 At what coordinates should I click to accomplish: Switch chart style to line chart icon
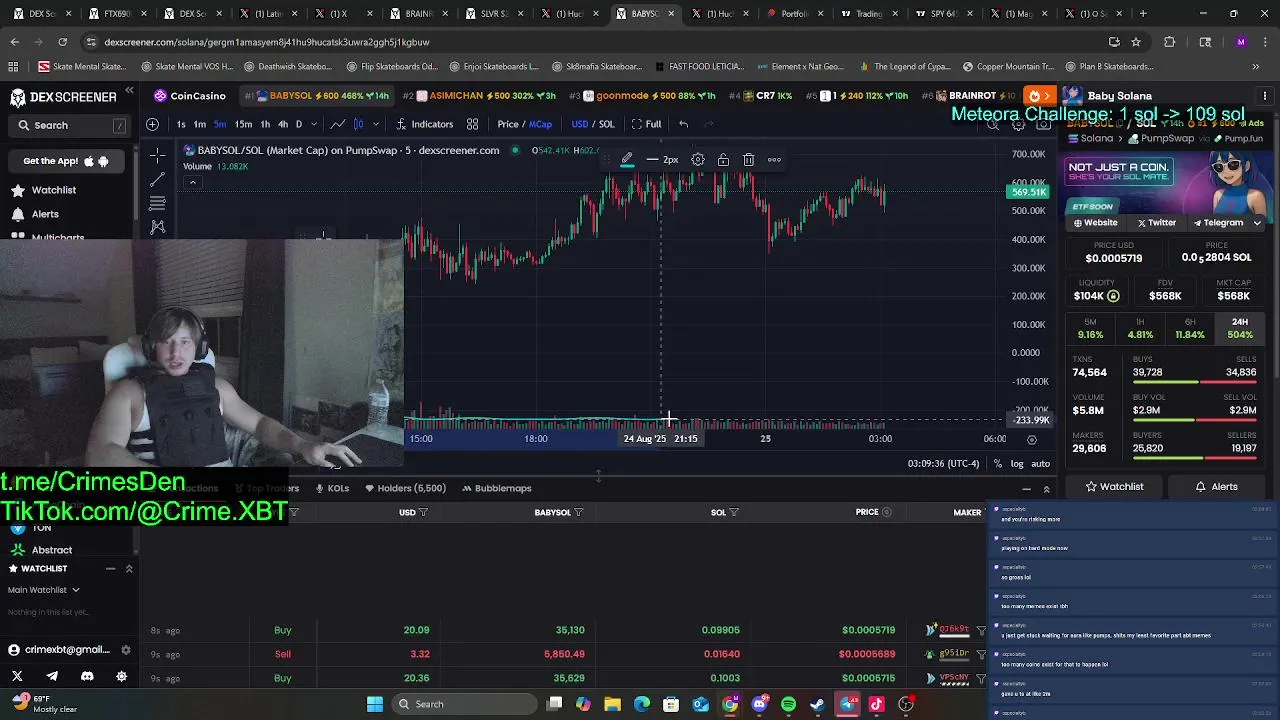pyautogui.click(x=338, y=124)
